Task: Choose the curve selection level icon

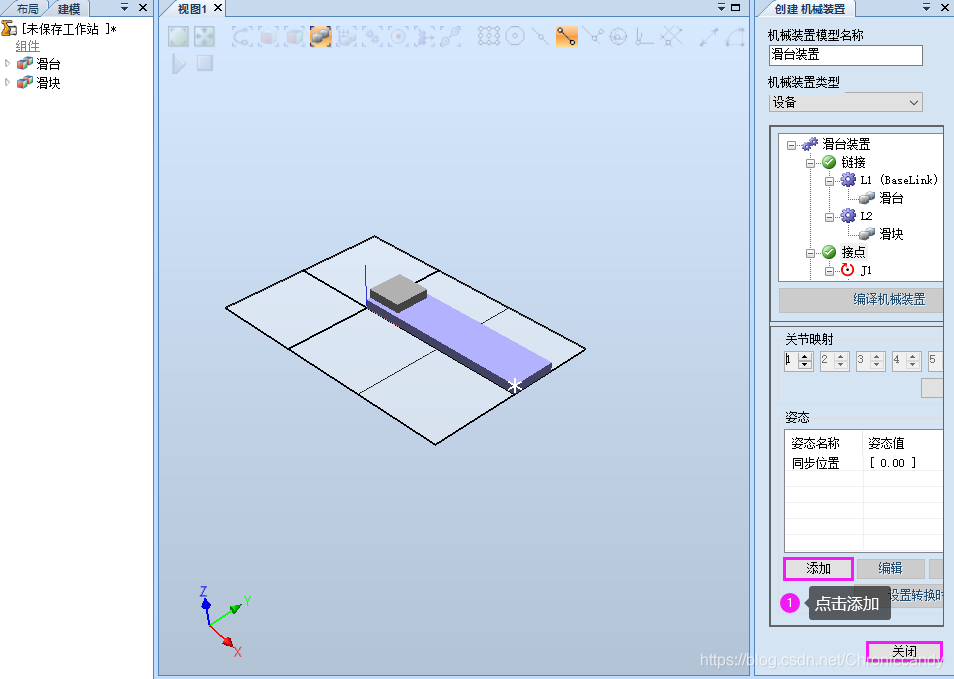Action: tap(242, 37)
